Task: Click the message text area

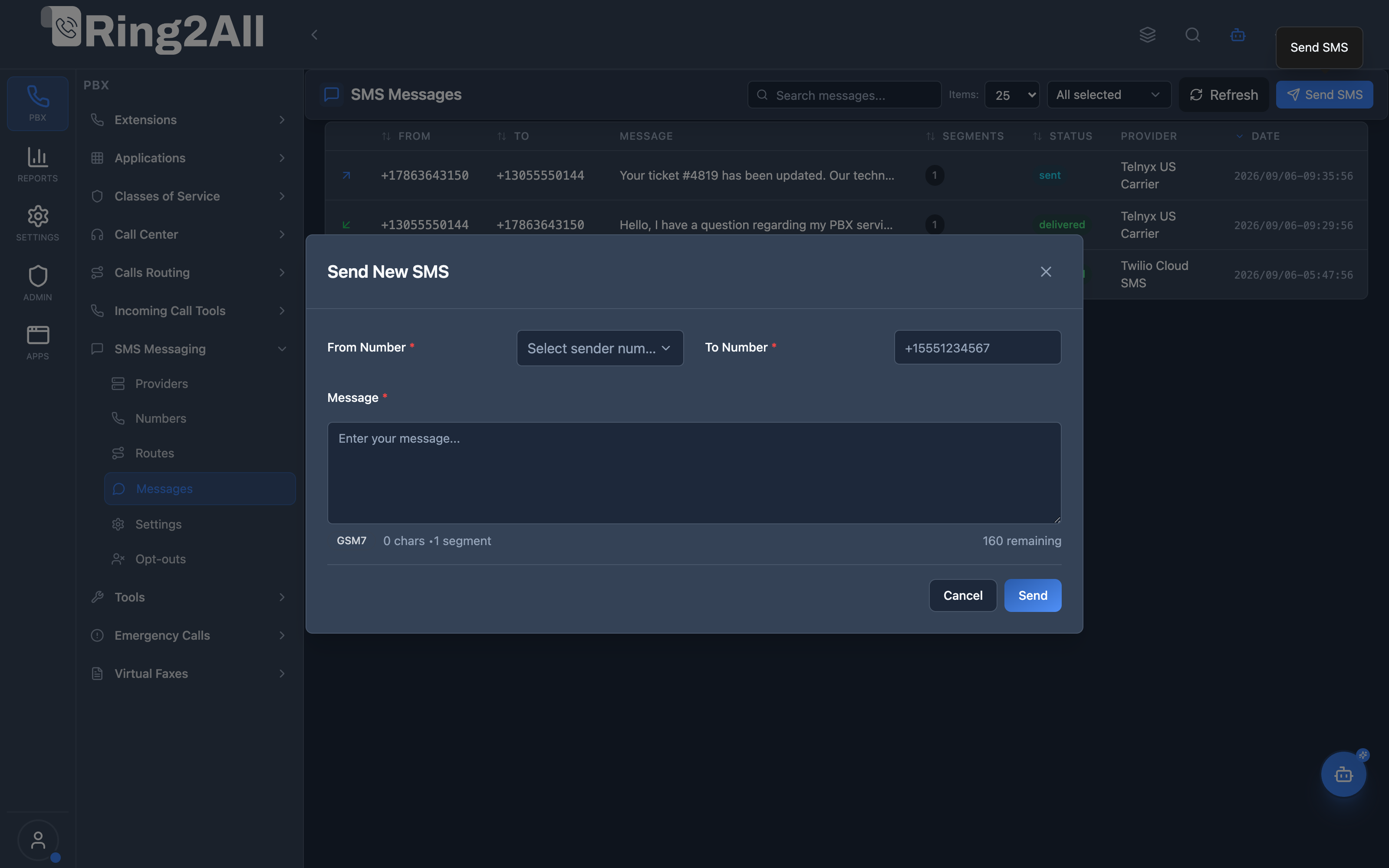Action: coord(694,473)
